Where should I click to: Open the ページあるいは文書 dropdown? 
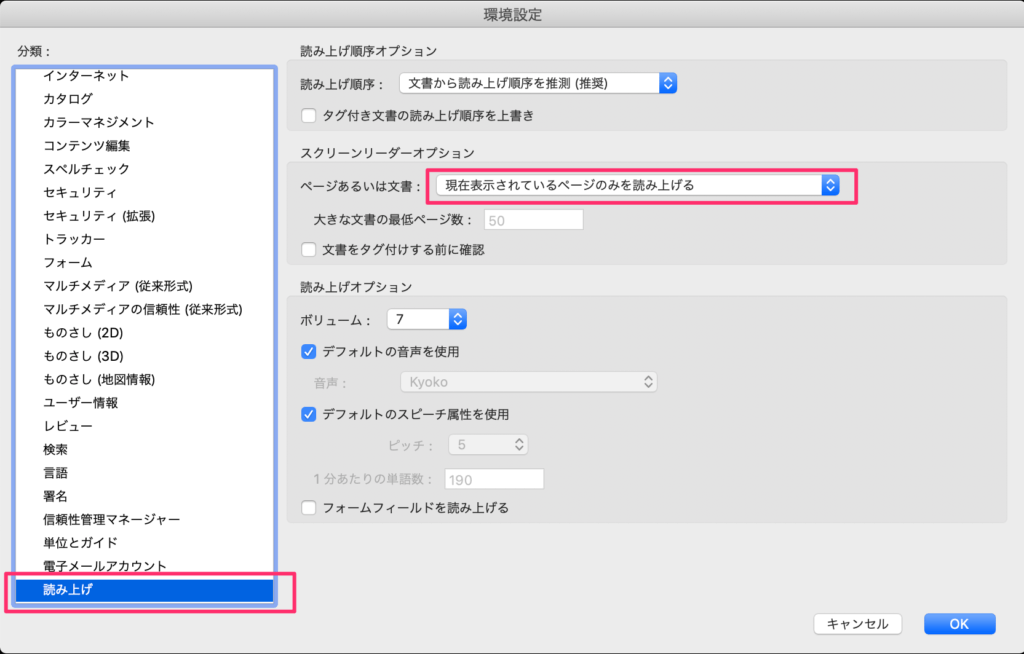tap(637, 185)
